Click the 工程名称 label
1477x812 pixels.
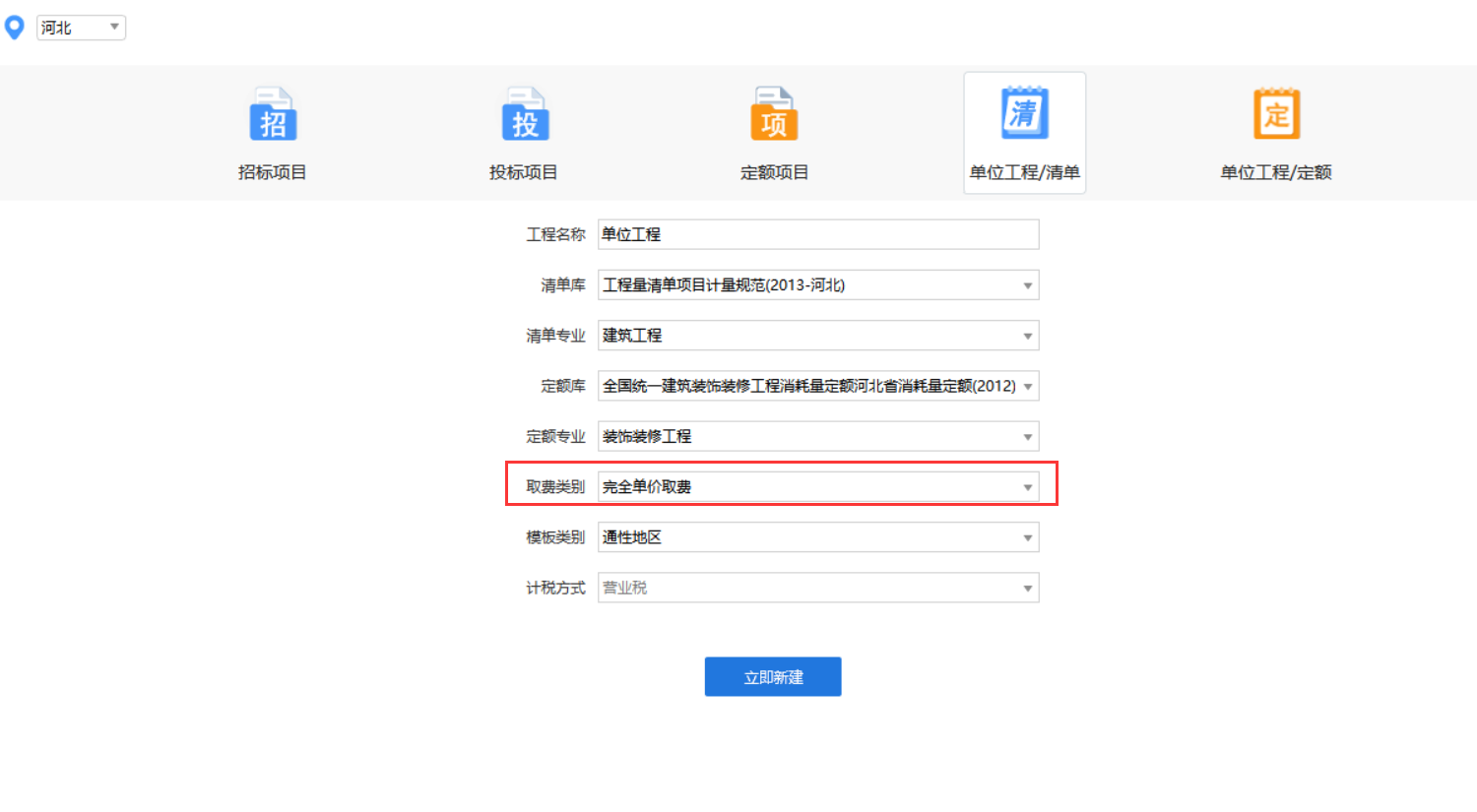click(555, 234)
